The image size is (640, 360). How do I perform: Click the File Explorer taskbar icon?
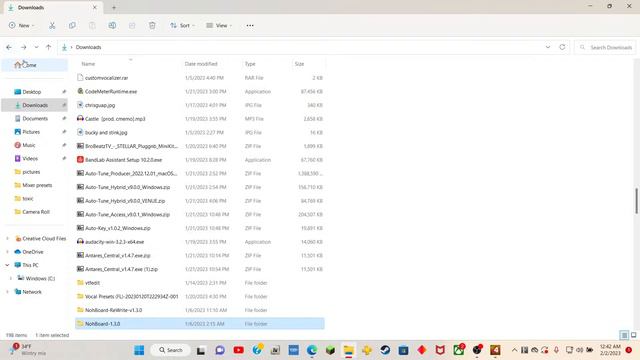point(349,350)
